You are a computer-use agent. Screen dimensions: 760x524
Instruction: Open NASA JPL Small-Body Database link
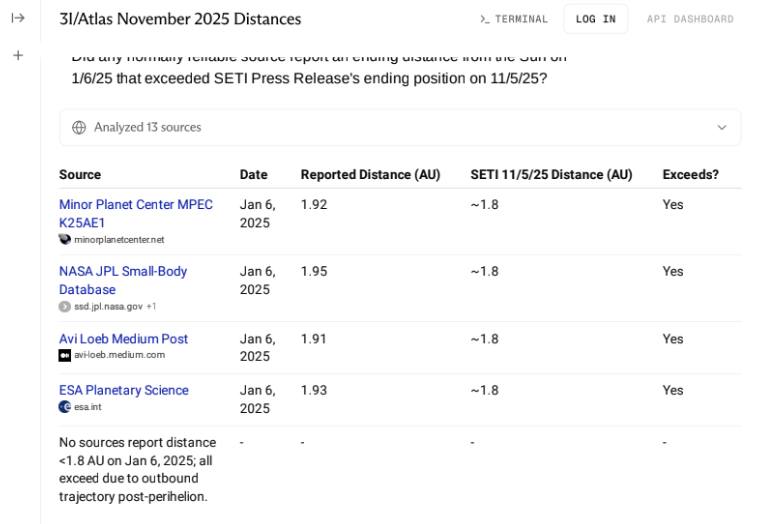[123, 280]
